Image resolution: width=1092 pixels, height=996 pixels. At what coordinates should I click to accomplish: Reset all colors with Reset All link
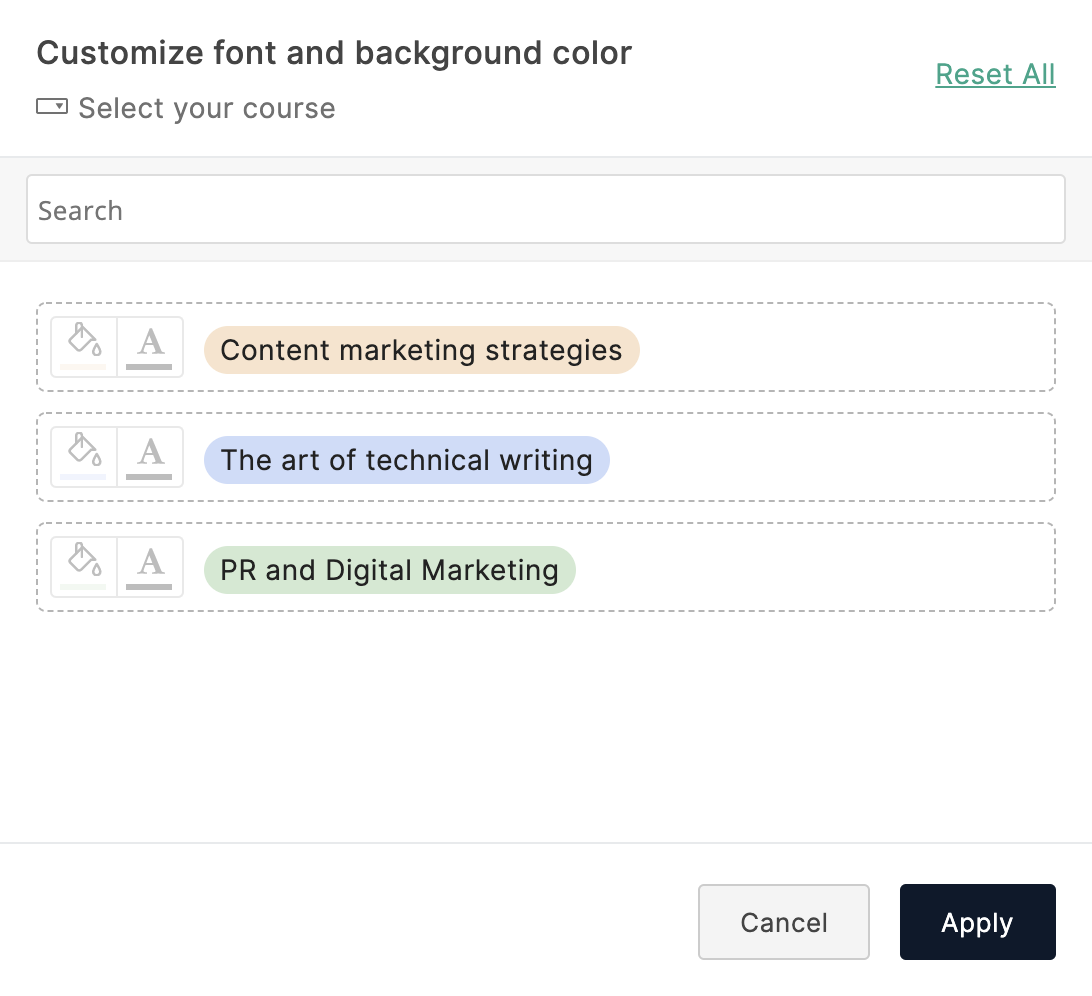tap(995, 74)
